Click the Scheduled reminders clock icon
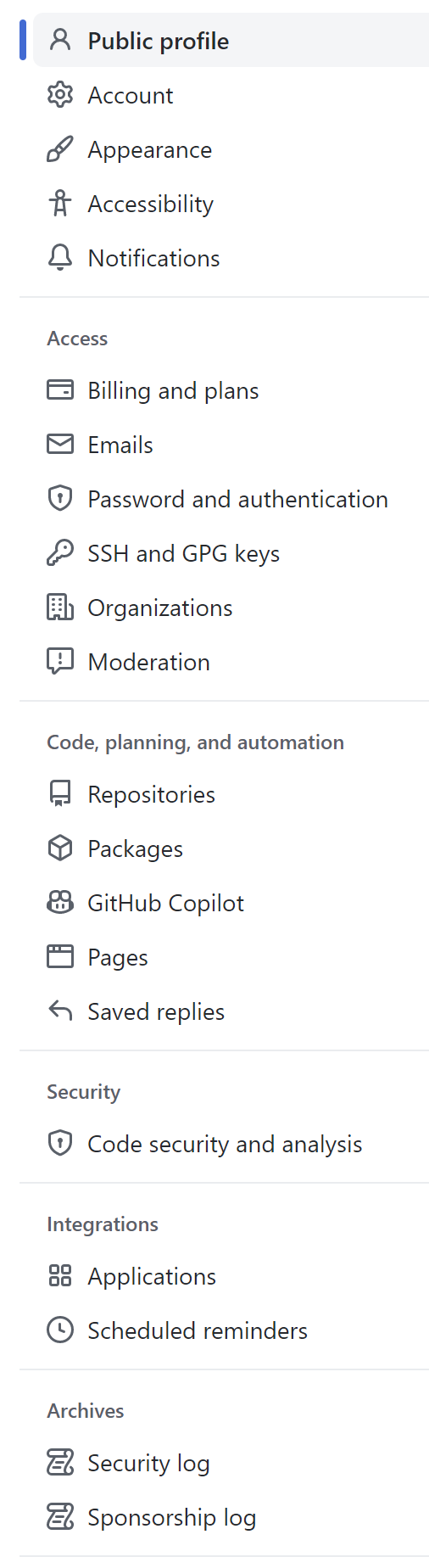This screenshot has width=429, height=1568. point(60,1330)
